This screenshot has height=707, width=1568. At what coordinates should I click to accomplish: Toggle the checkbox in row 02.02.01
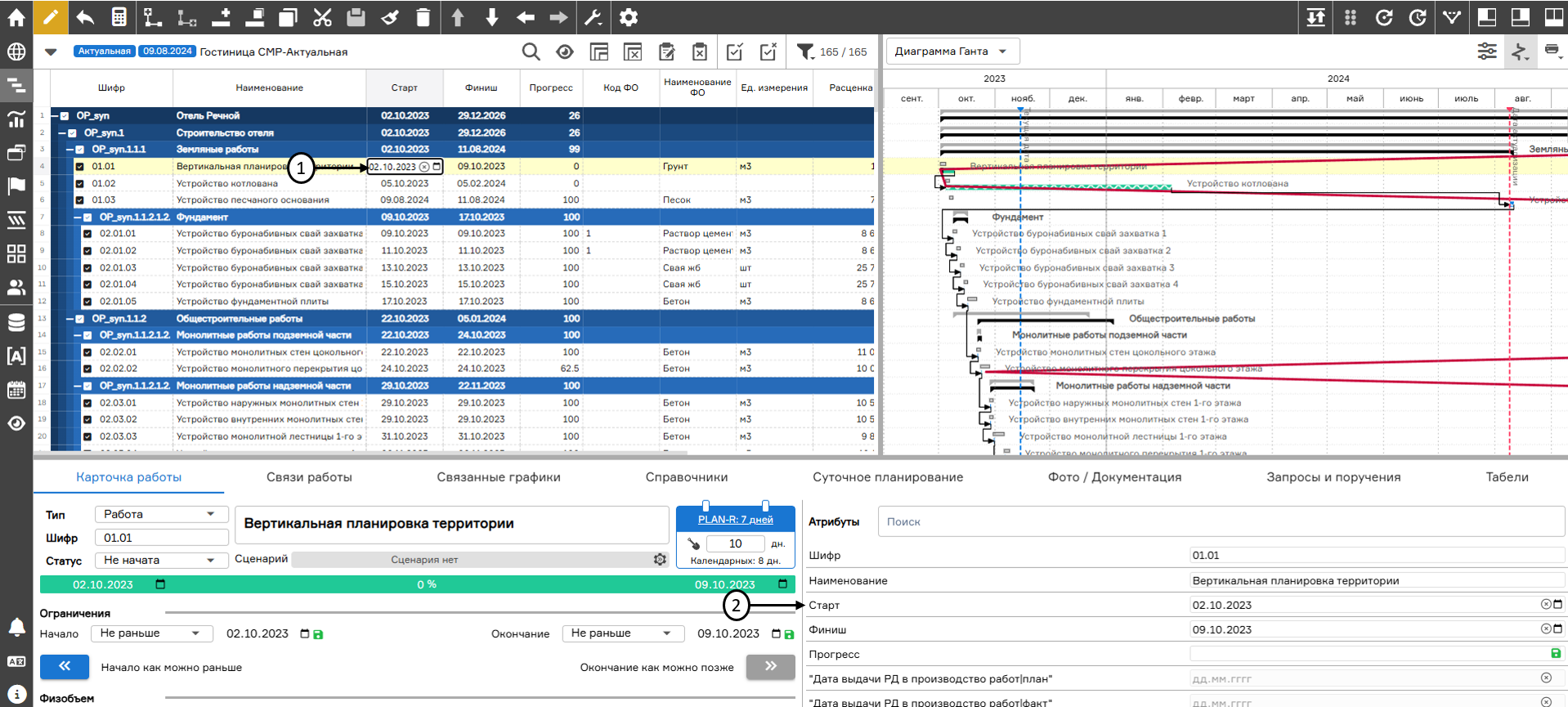click(87, 352)
